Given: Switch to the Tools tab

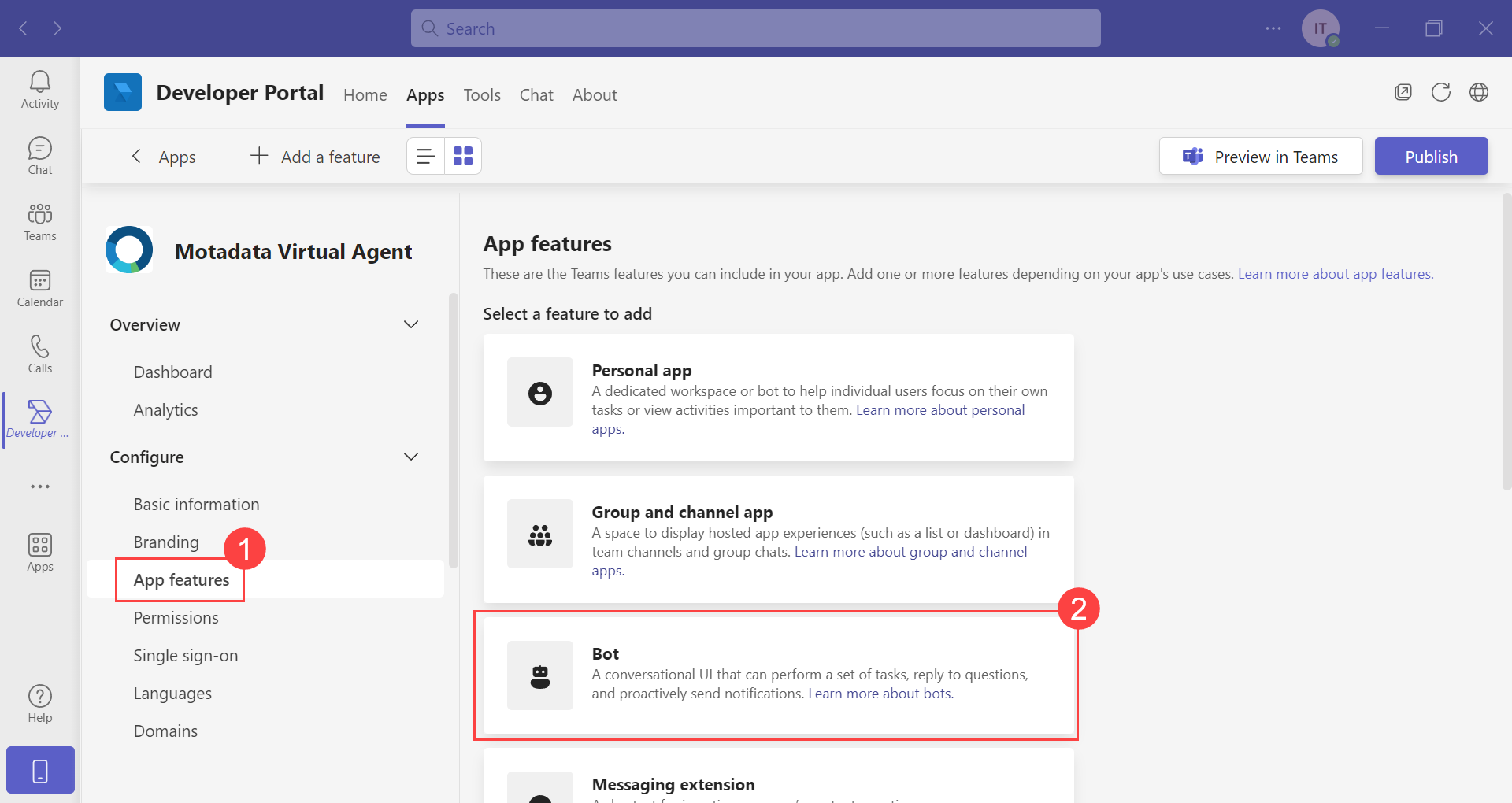Looking at the screenshot, I should [x=481, y=94].
